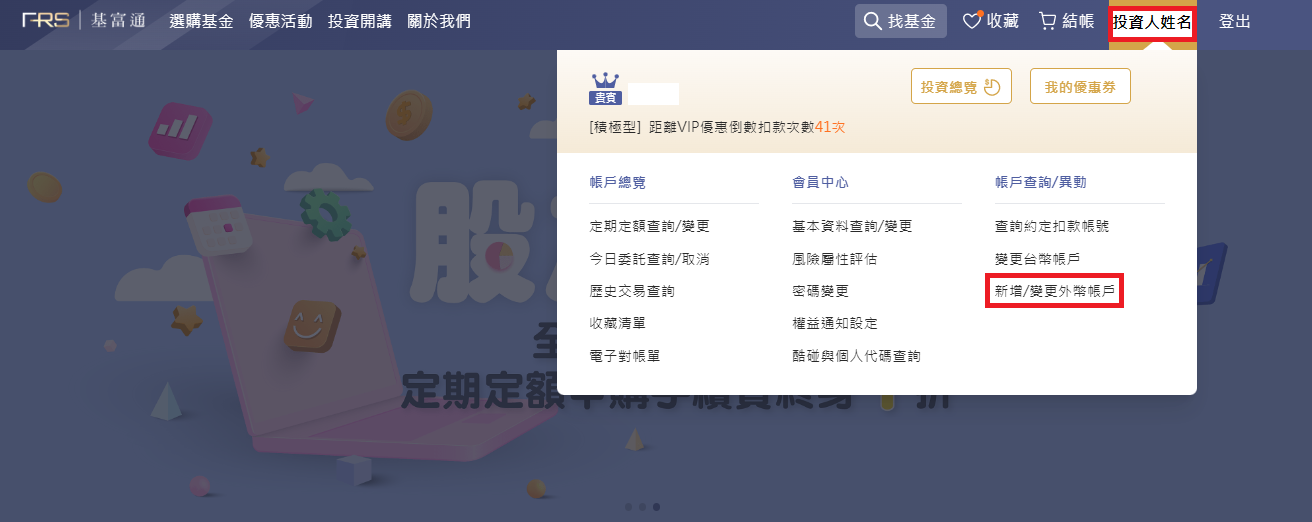Open 新增/變更外幣帳戶 link
Screen dimensions: 1312x522
click(x=1054, y=291)
